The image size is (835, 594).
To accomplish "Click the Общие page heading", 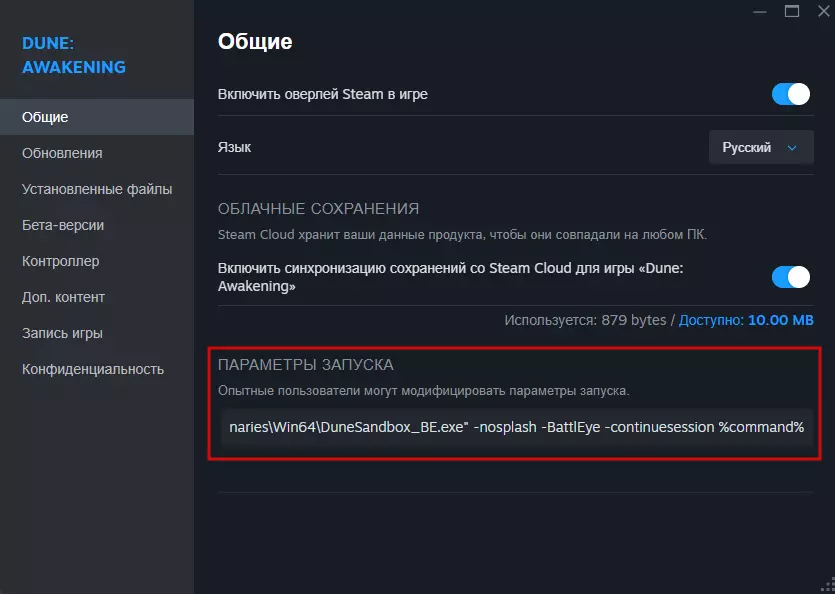I will coord(255,42).
